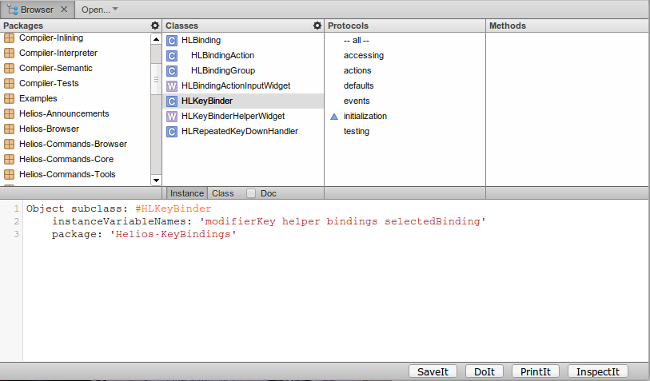Viewport: 650px width, 381px height.
Task: Switch to the Instance side toggle
Action: click(187, 193)
